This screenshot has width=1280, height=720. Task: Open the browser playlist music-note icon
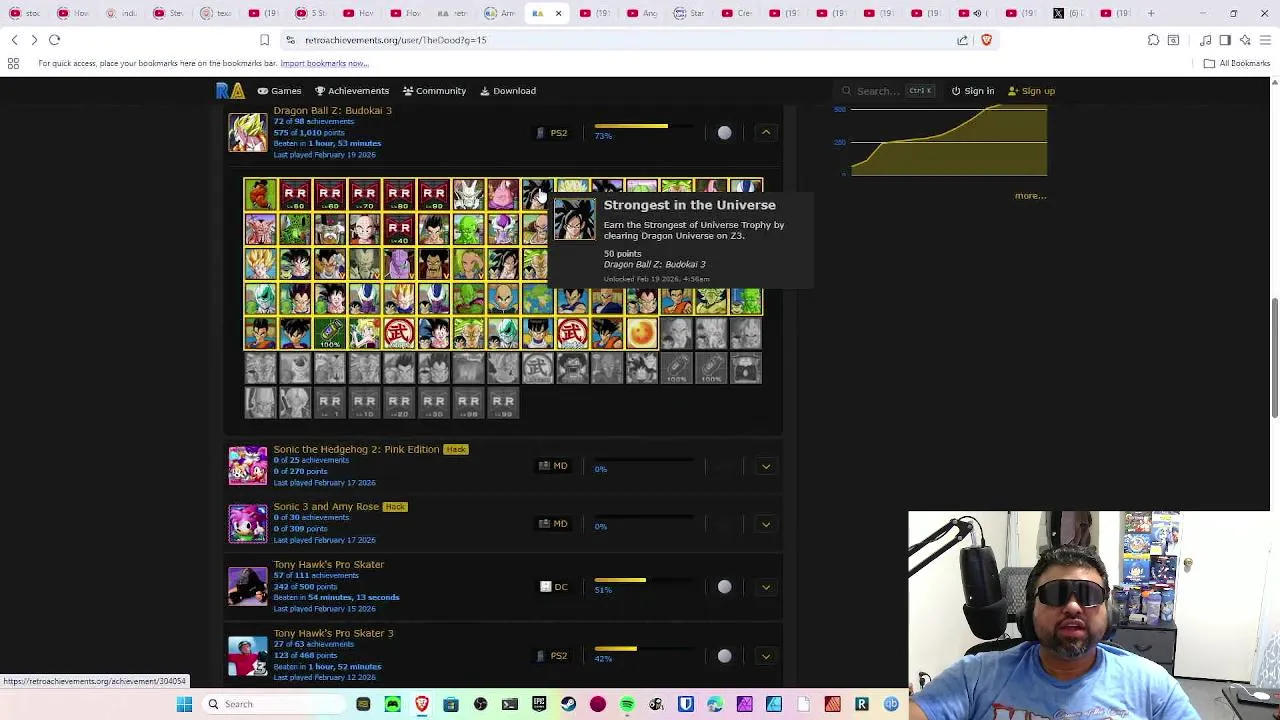pyautogui.click(x=1205, y=40)
